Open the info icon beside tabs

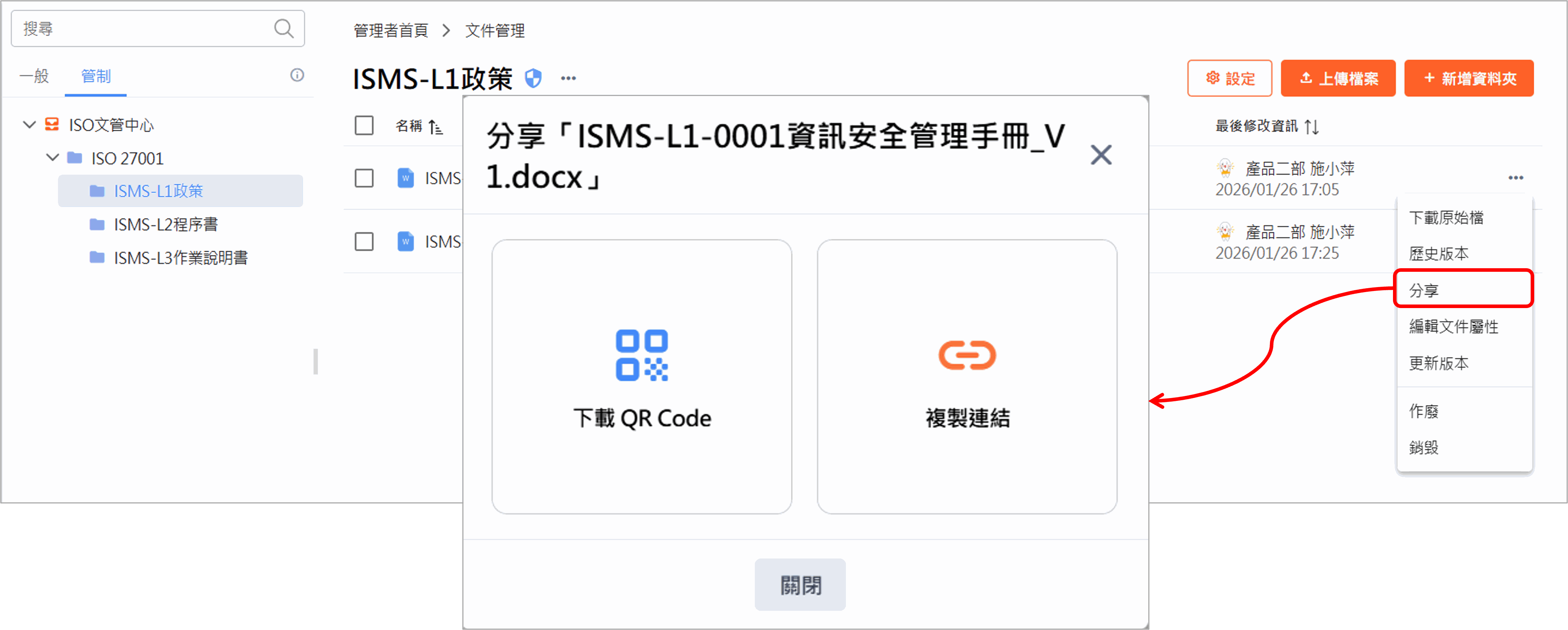(x=297, y=75)
